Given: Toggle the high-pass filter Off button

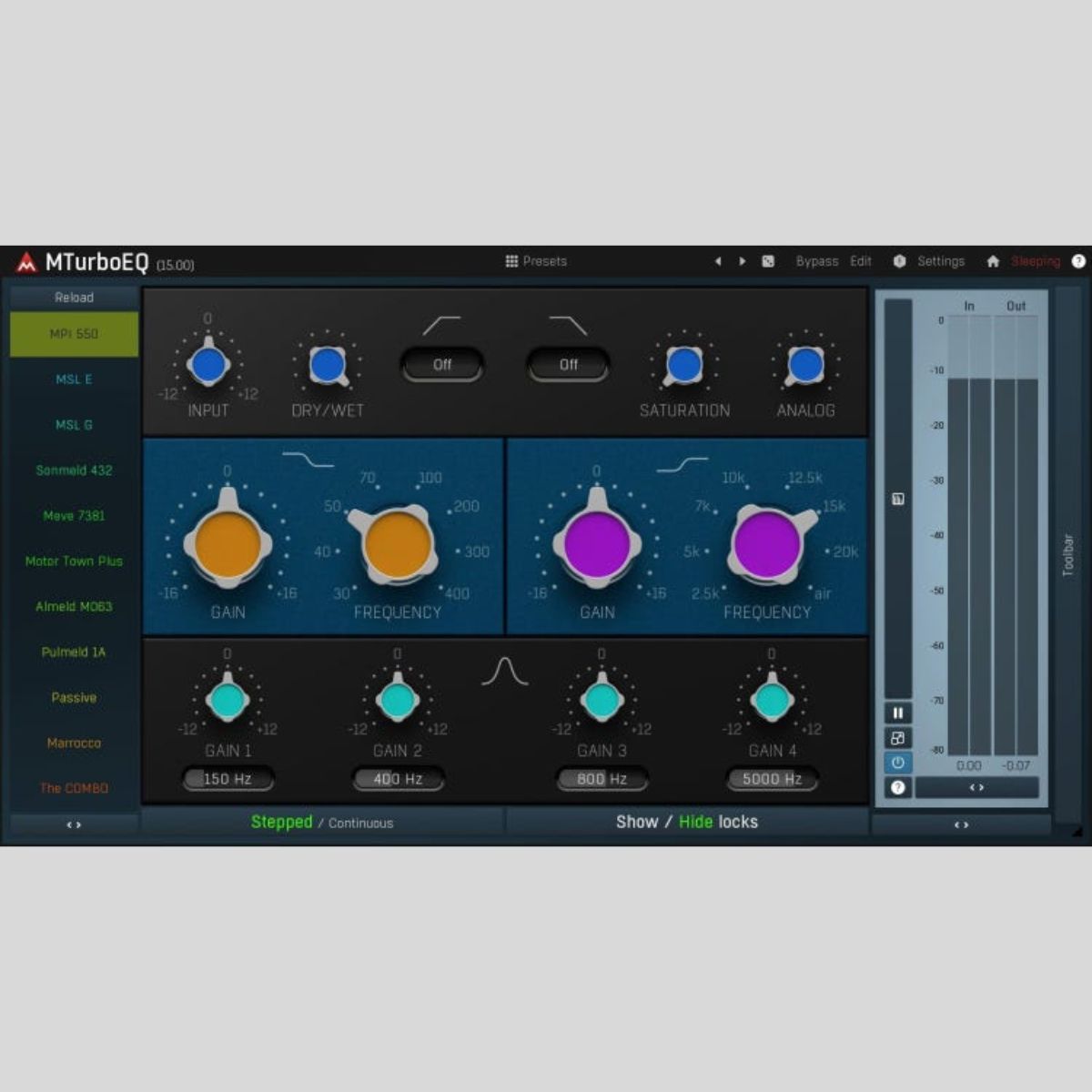Looking at the screenshot, I should (442, 365).
